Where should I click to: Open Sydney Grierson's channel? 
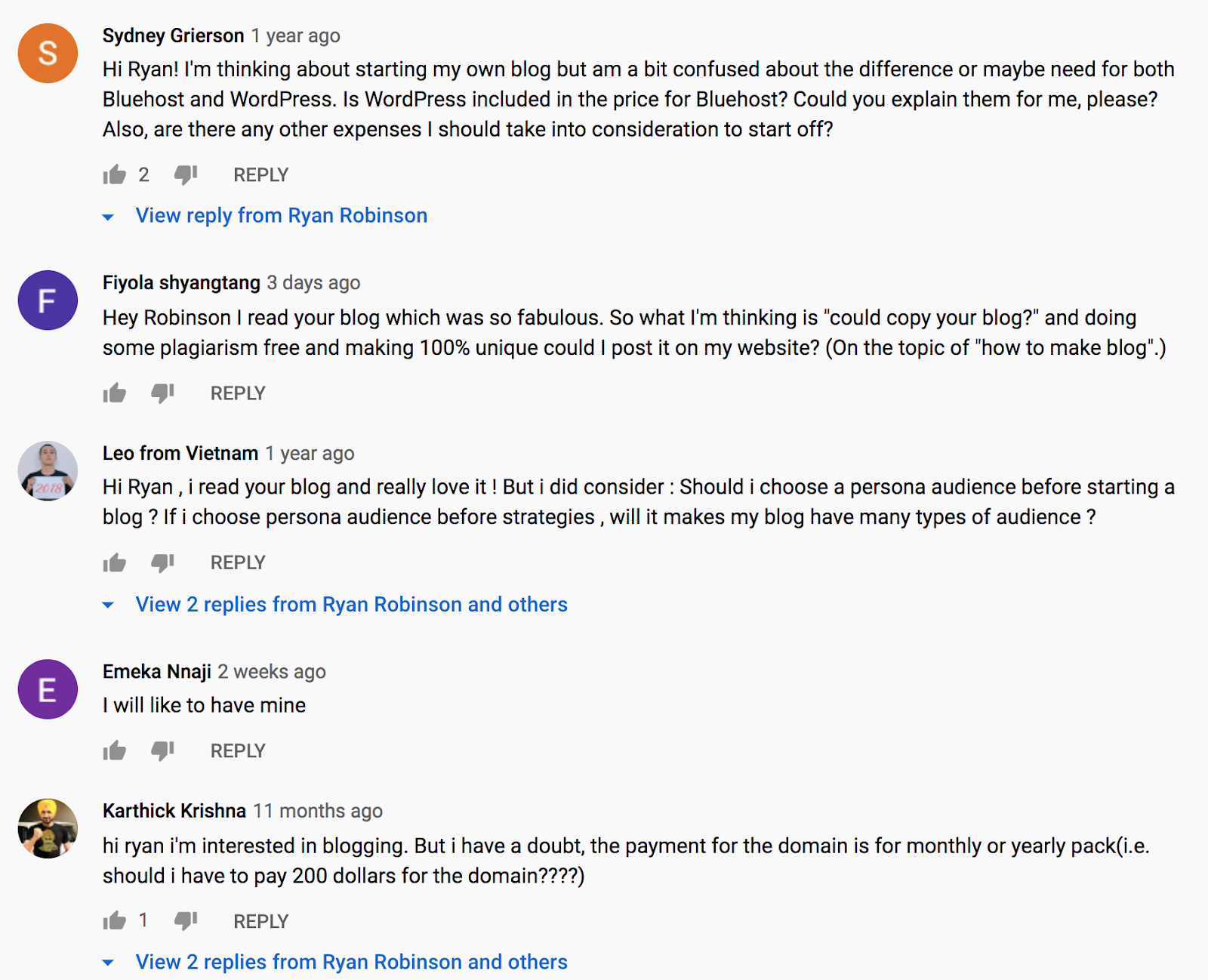click(173, 35)
